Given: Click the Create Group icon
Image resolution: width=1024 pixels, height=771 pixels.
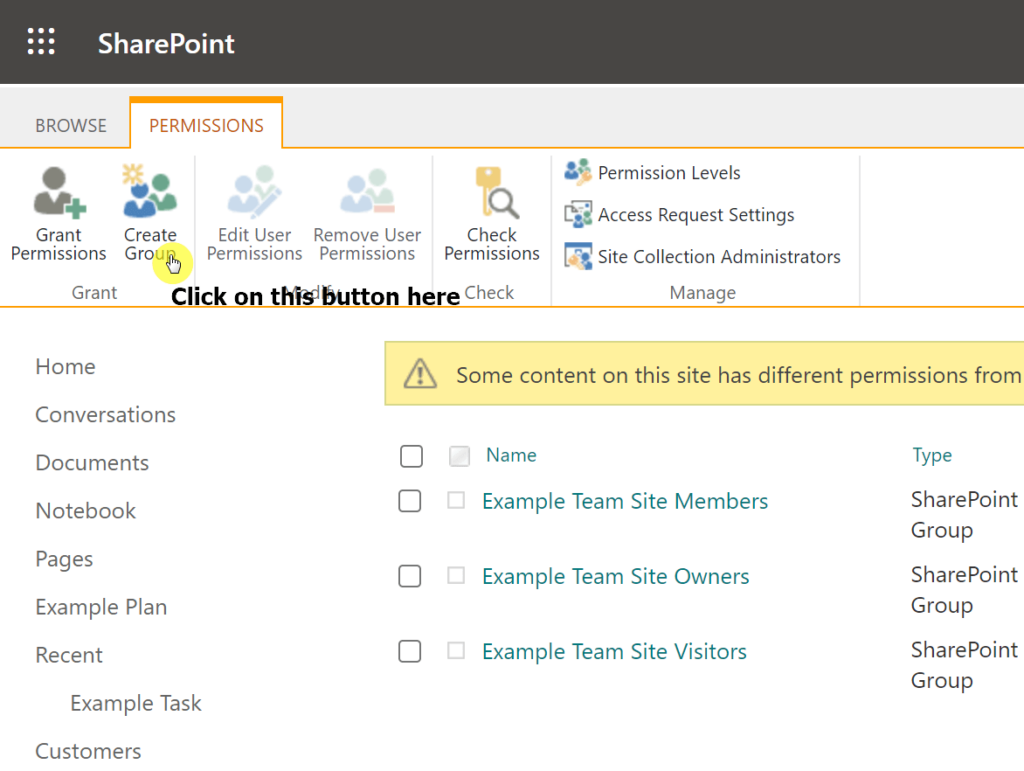Looking at the screenshot, I should pos(150,191).
